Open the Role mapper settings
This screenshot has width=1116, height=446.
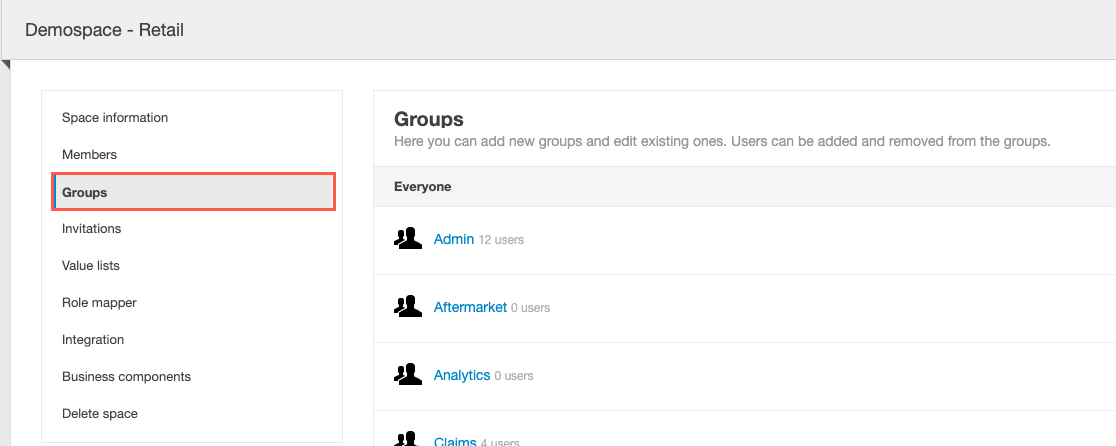[99, 303]
